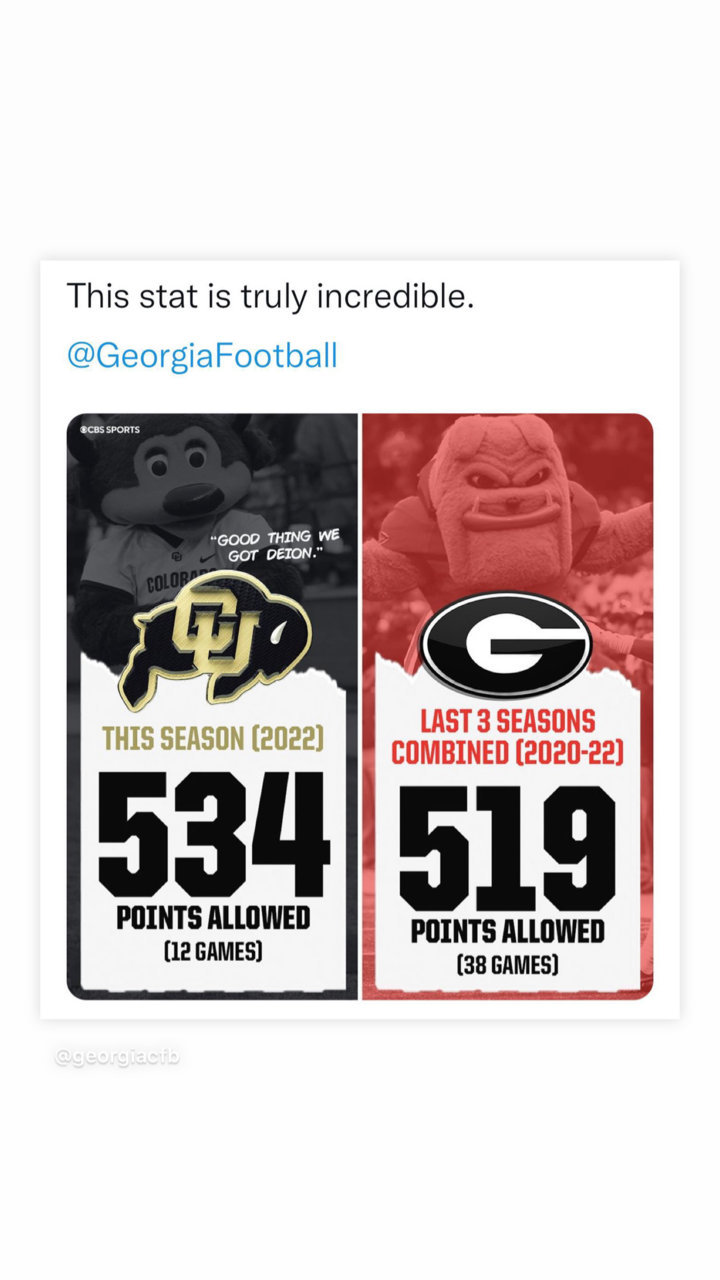The image size is (720, 1280).
Task: Select the Georgia G oval logo
Action: [507, 644]
